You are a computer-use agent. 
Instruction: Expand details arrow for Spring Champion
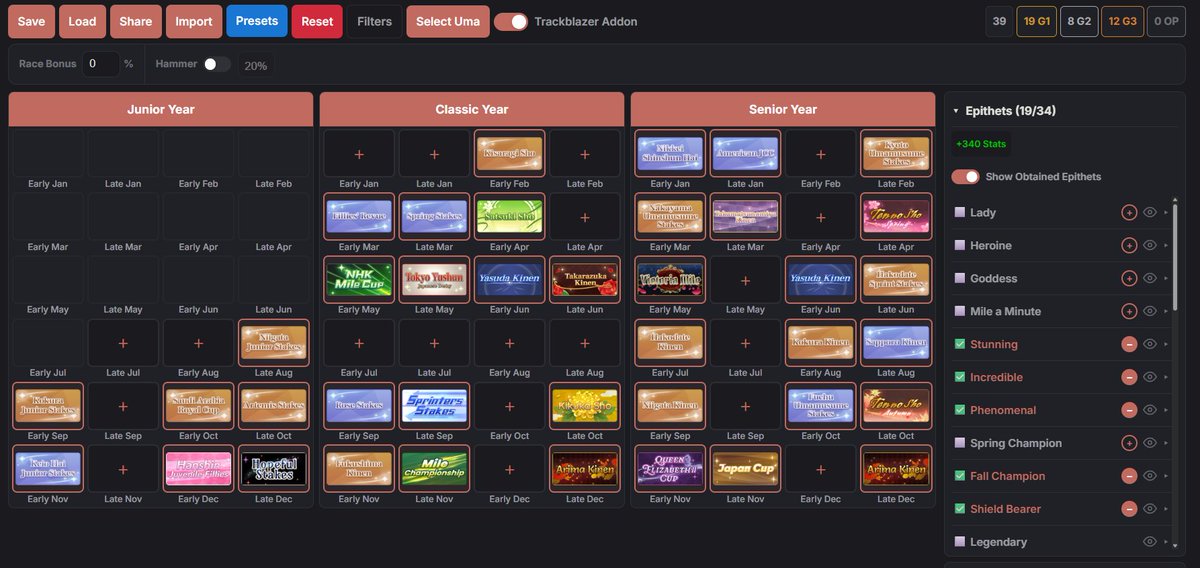[1165, 443]
